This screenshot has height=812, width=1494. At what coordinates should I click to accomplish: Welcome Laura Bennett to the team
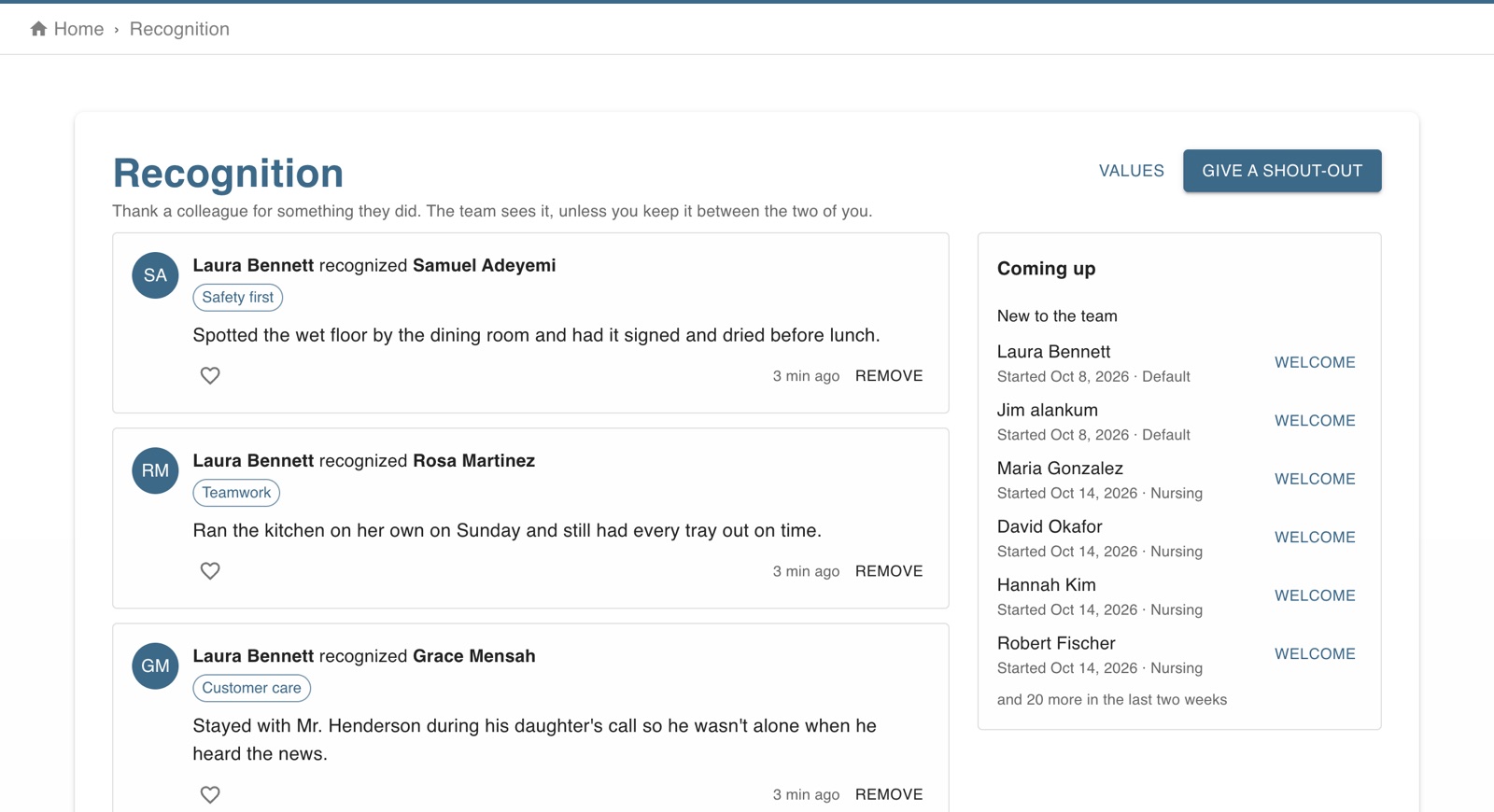click(x=1315, y=362)
